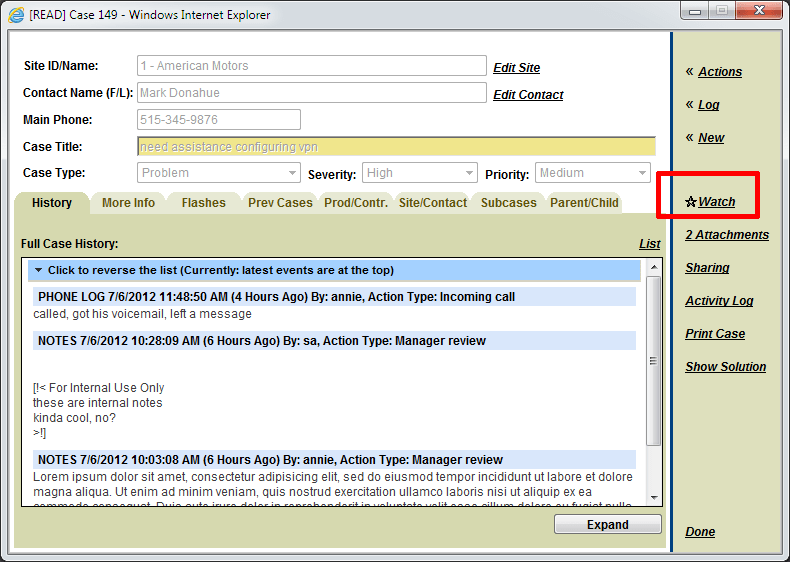This screenshot has height=562, width=790.
Task: Click the Done link
Action: [x=700, y=532]
